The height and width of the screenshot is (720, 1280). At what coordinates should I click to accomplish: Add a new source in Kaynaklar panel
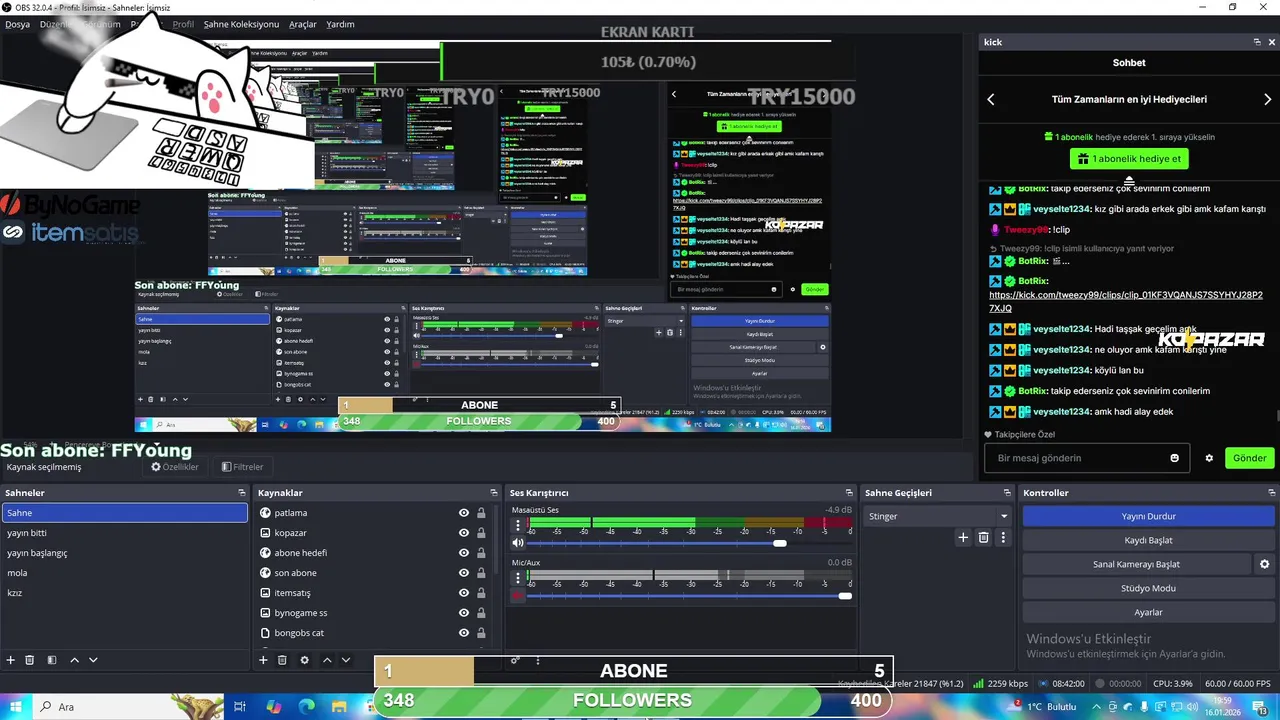[263, 660]
